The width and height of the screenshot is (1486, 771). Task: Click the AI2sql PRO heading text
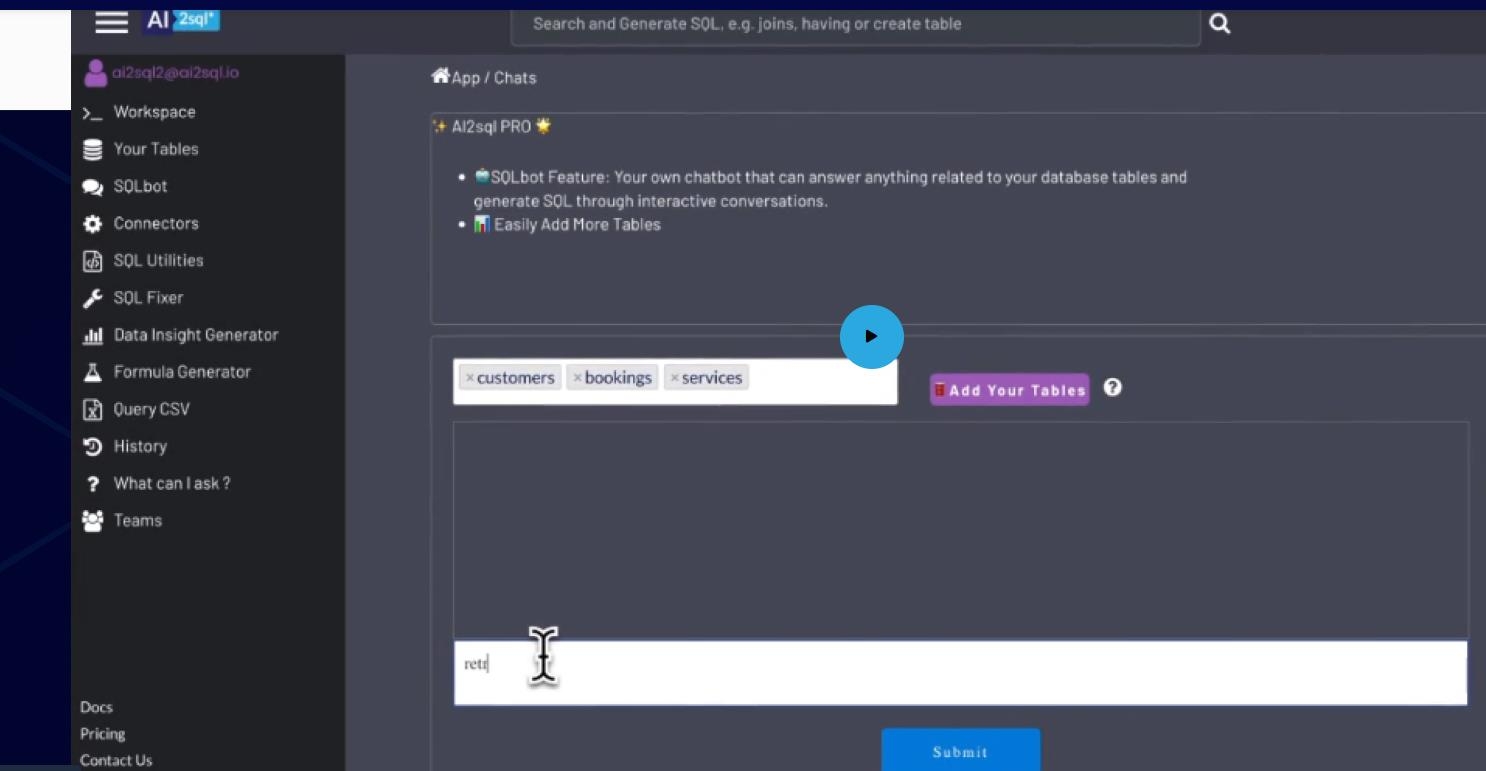491,127
